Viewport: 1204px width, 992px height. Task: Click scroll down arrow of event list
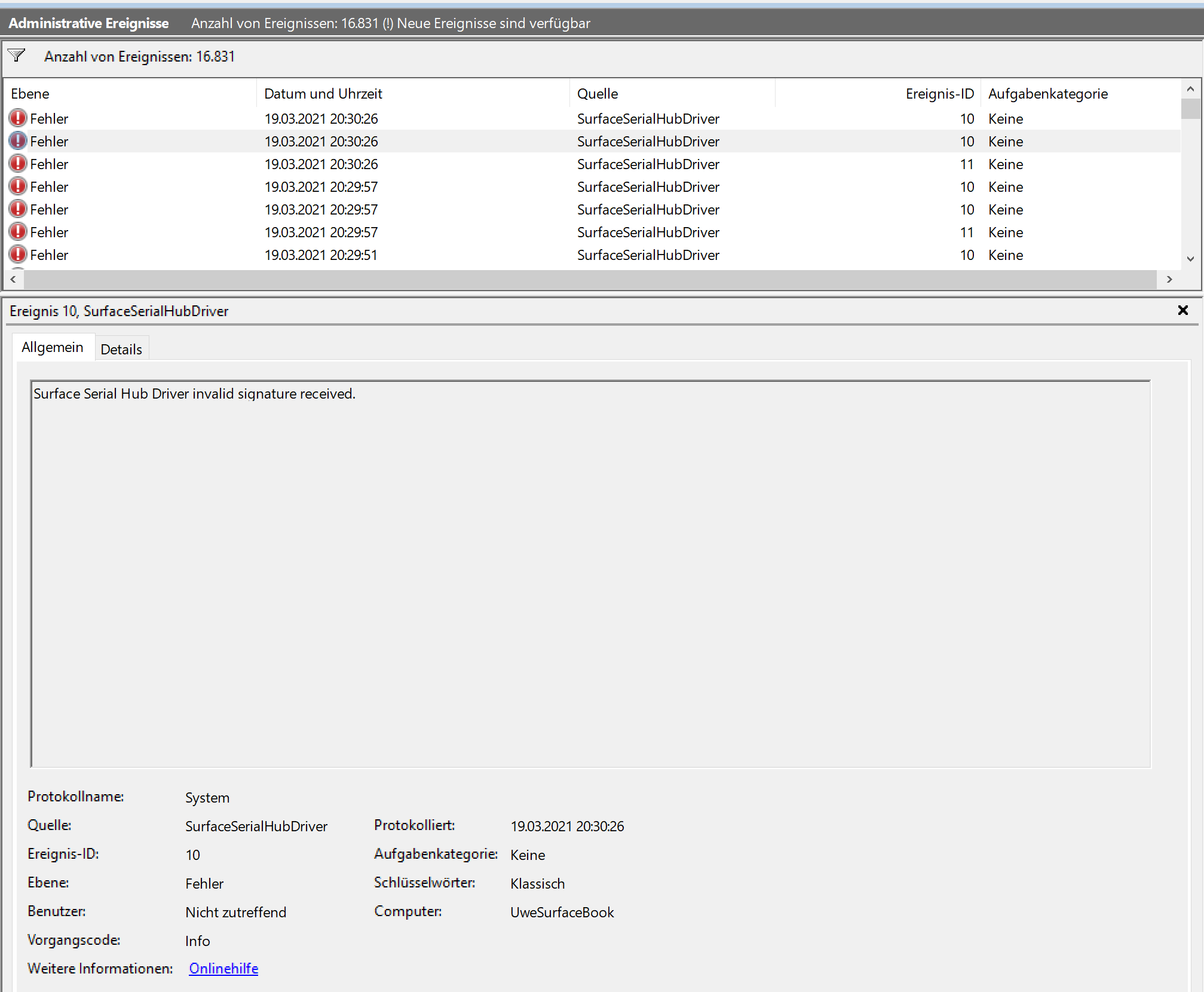(1190, 259)
